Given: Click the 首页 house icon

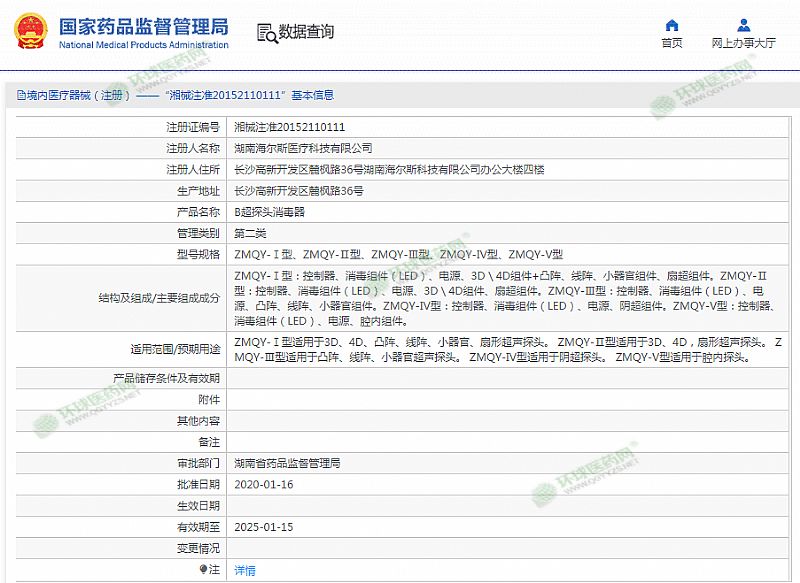Looking at the screenshot, I should click(x=672, y=25).
